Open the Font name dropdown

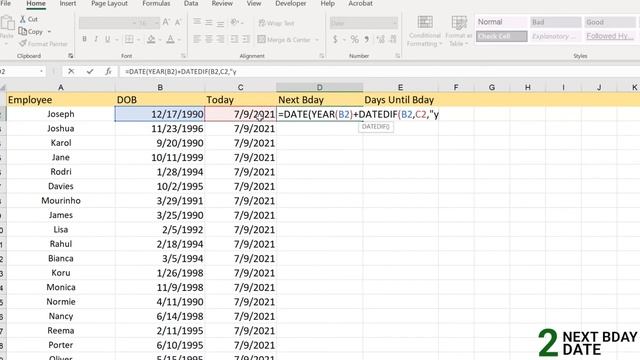(134, 23)
